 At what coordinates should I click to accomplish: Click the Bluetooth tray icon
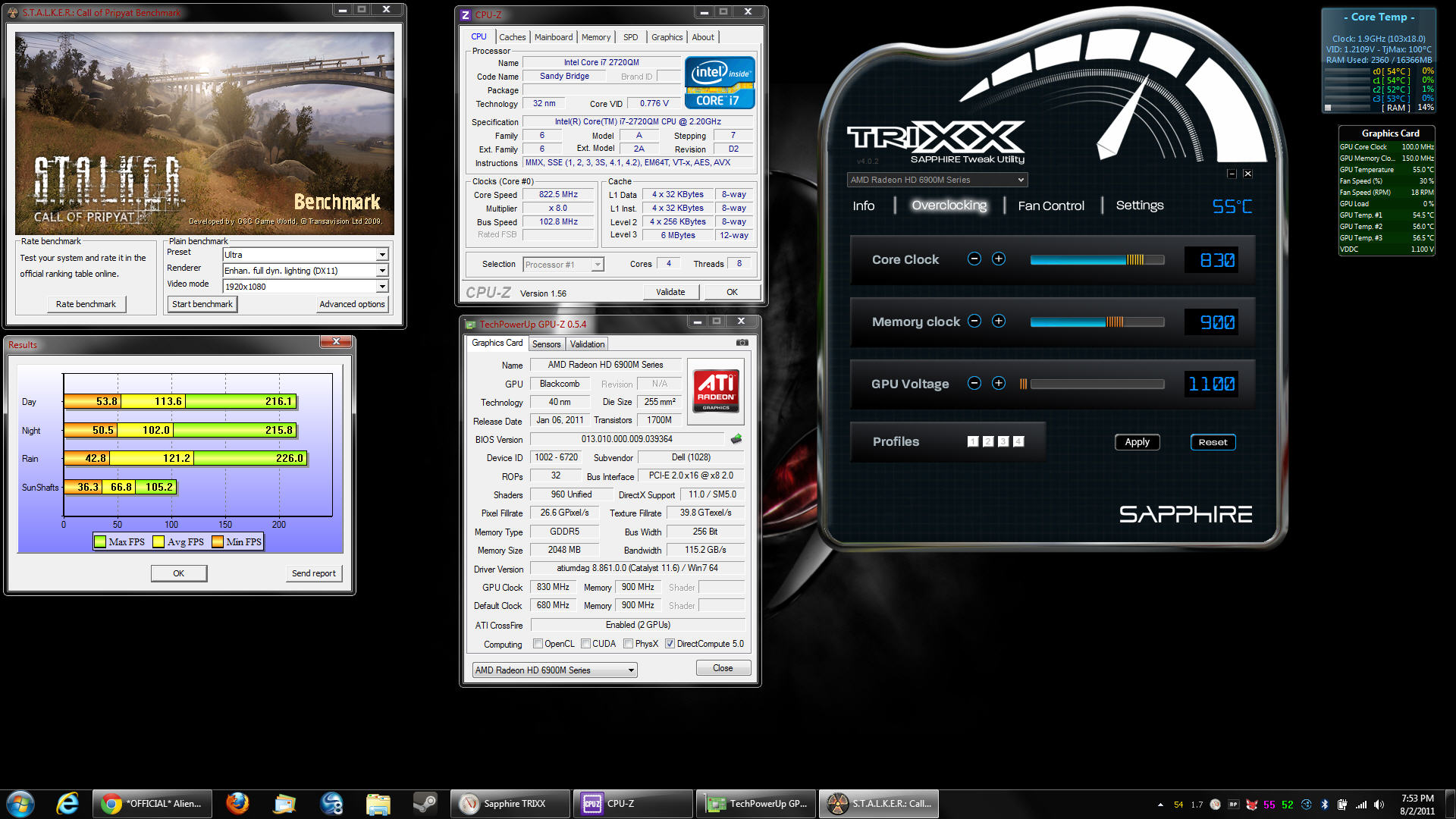tap(1325, 805)
